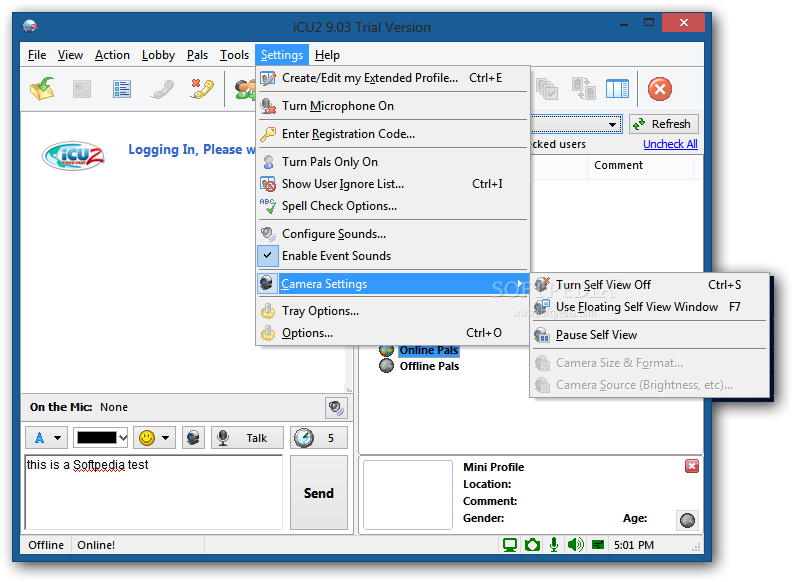Close the Mini Profile panel
Screen dimensions: 794x582
coord(692,466)
